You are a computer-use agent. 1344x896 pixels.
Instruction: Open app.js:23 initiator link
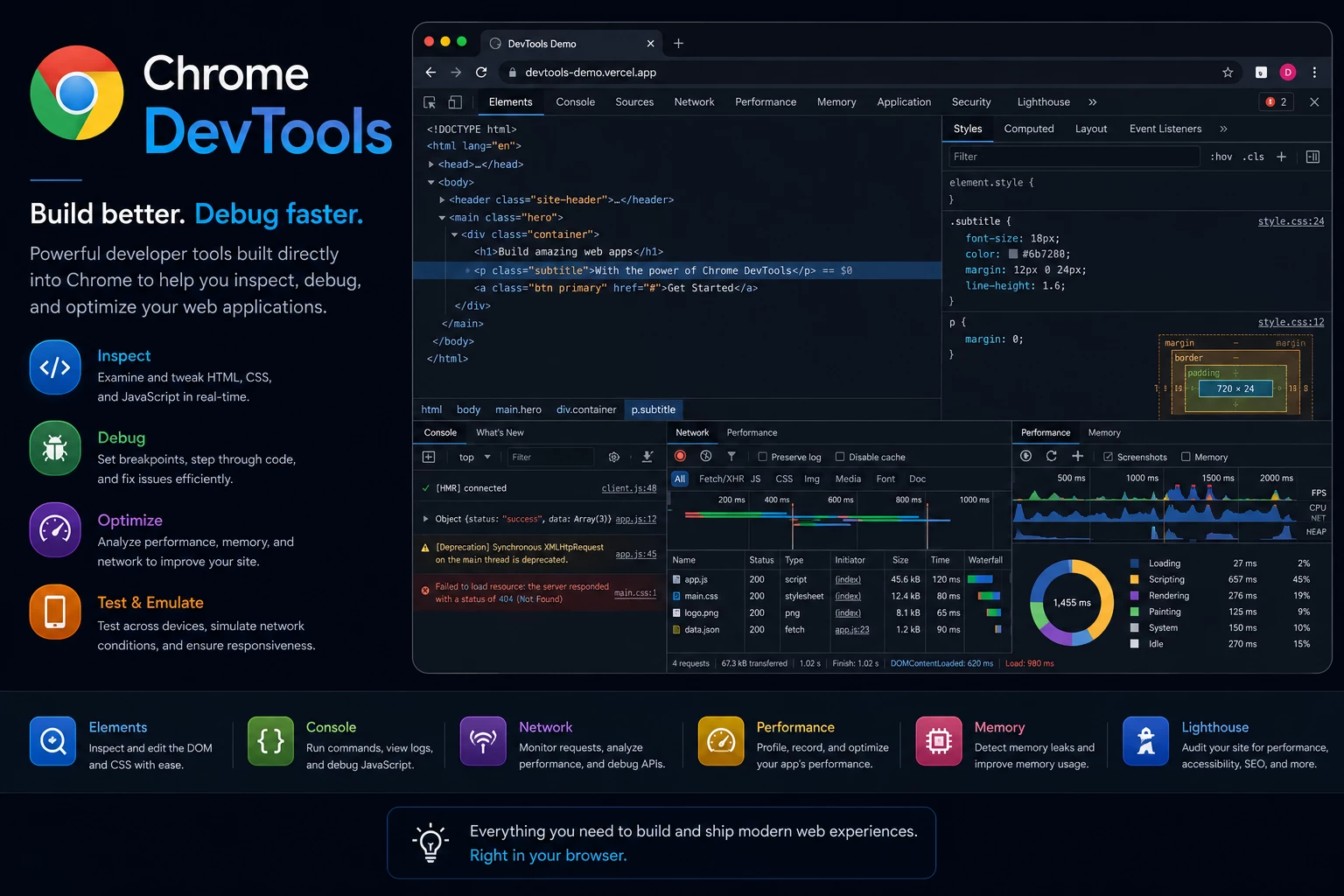(851, 630)
